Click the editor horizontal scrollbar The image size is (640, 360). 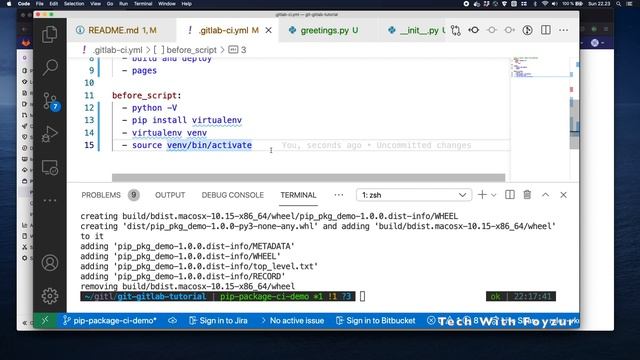pos(308,178)
